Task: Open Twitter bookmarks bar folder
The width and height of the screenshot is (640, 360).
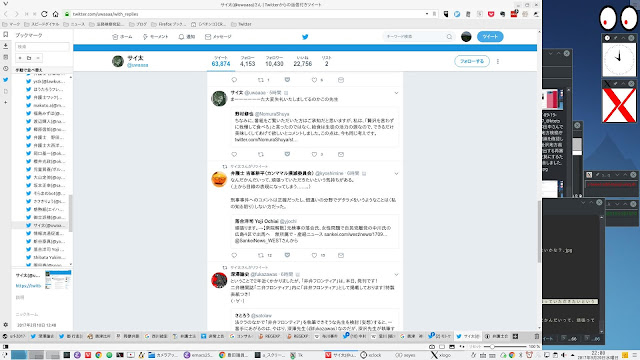Action: [x=241, y=24]
